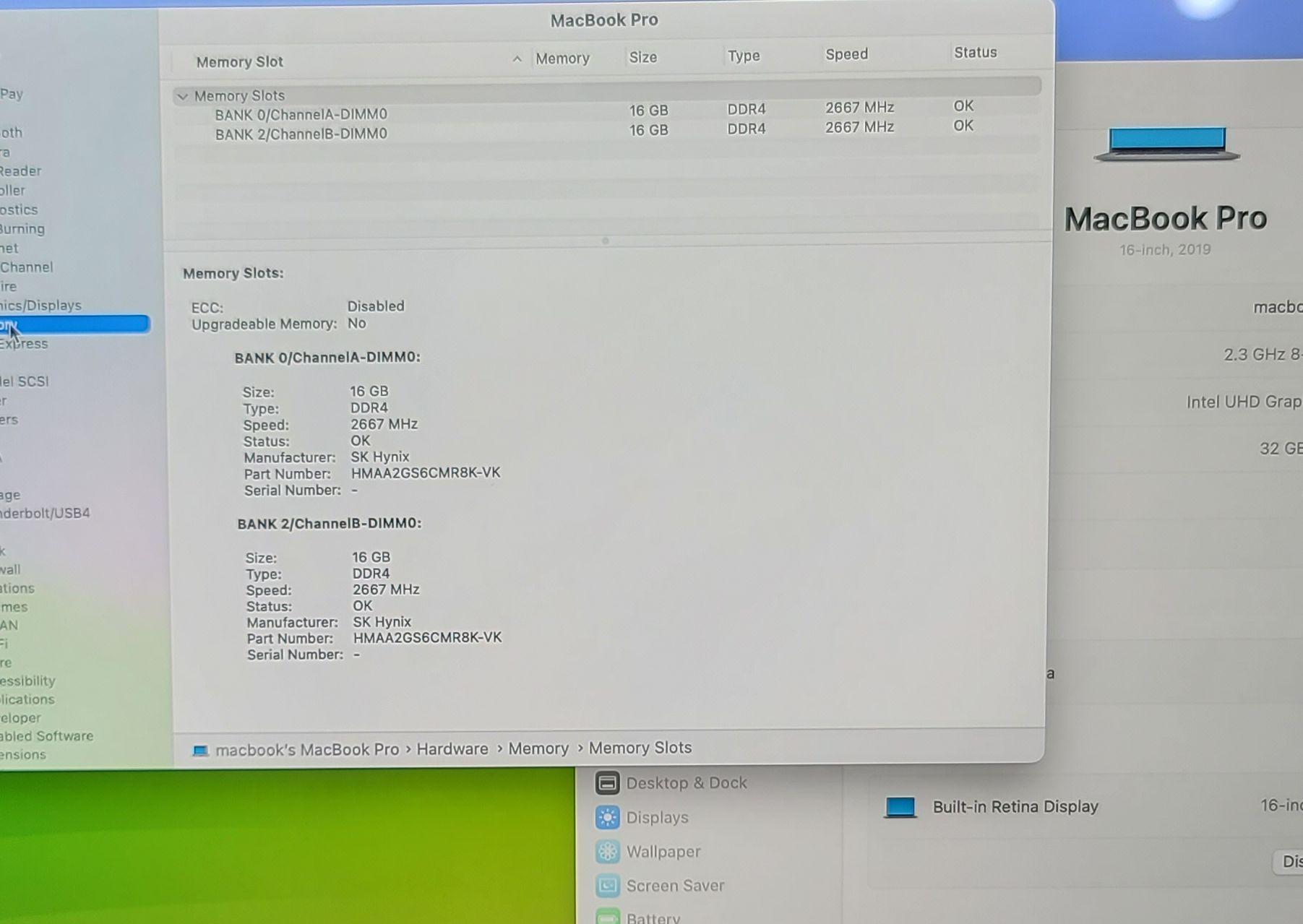Sort table by Speed column header
The width and height of the screenshot is (1303, 924).
(846, 55)
